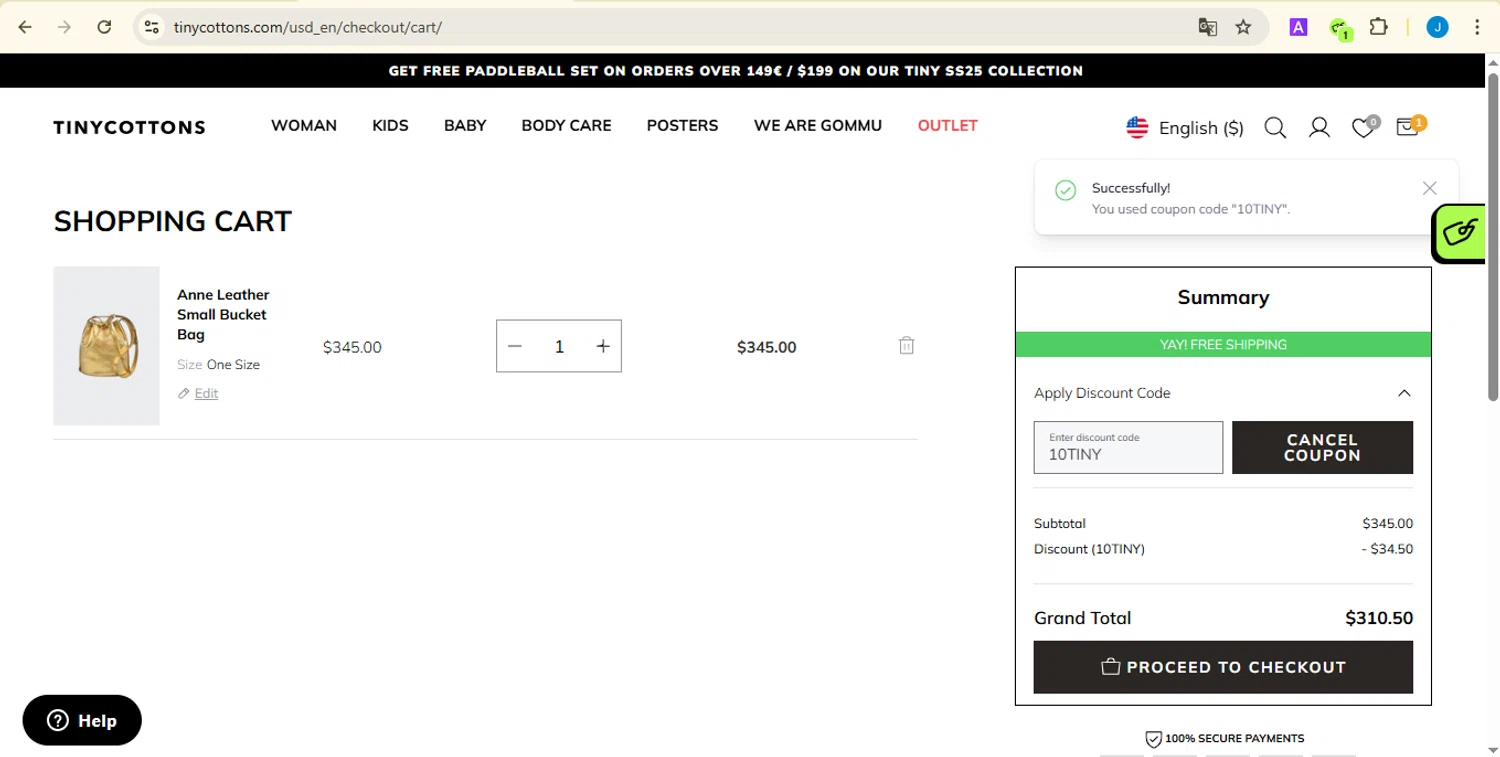The width and height of the screenshot is (1500, 757).
Task: Click PROCEED TO CHECKOUT
Action: pyautogui.click(x=1223, y=667)
